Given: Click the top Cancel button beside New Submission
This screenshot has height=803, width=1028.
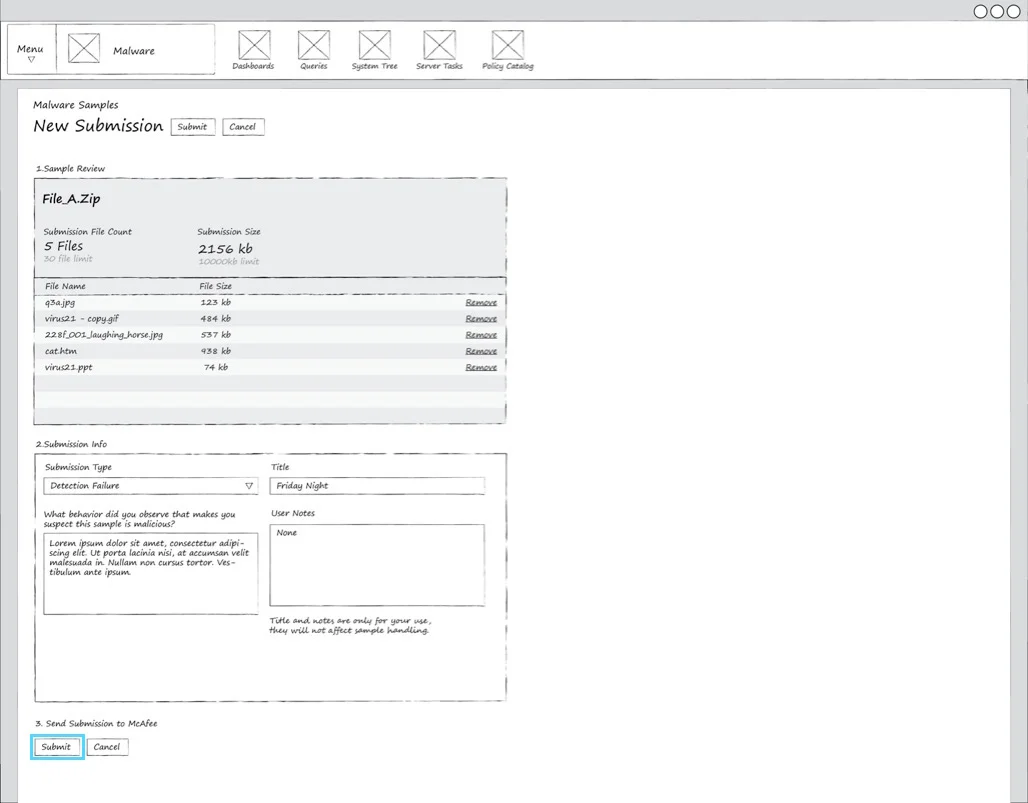Looking at the screenshot, I should click(243, 127).
